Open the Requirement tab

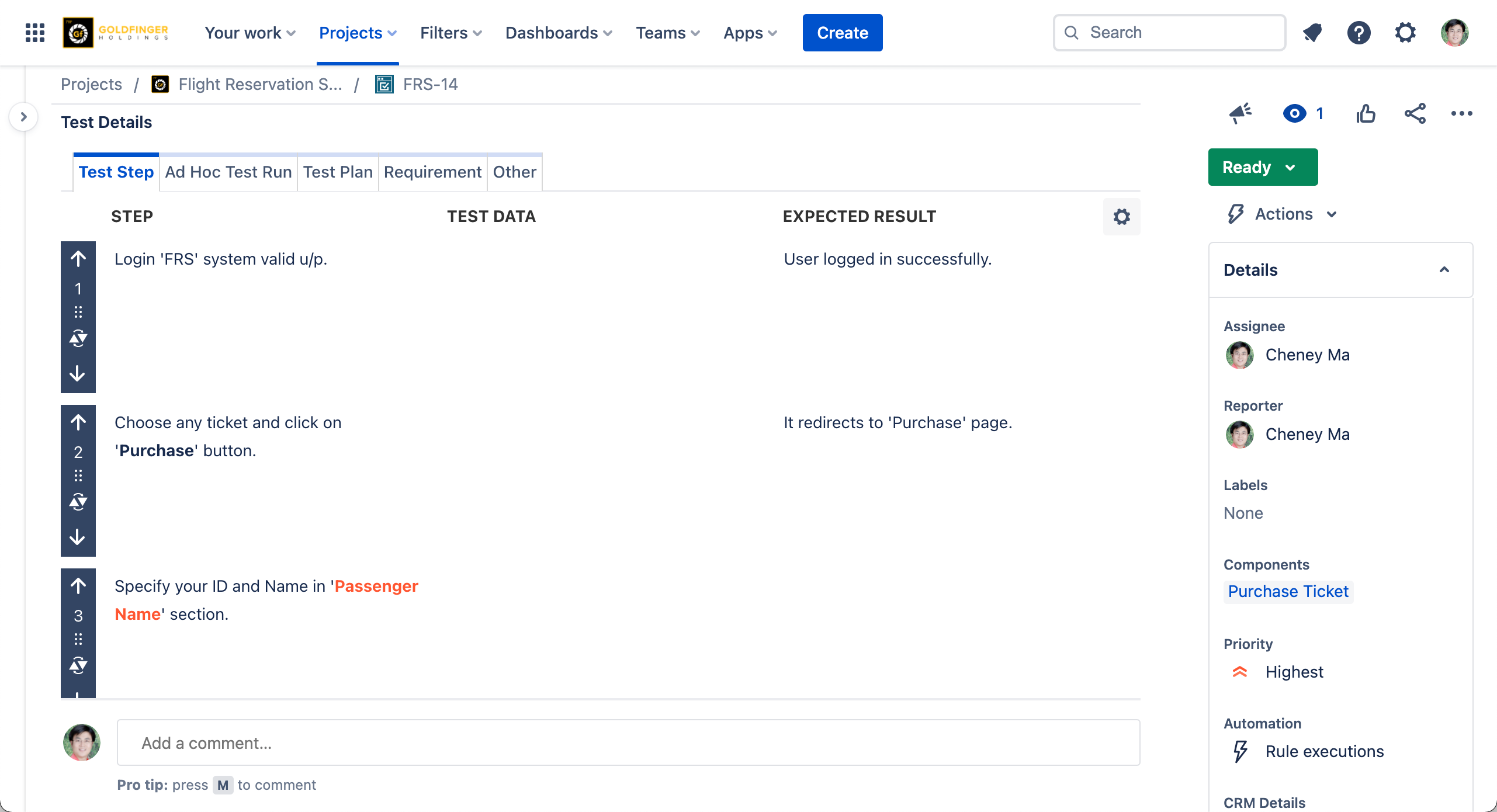[432, 172]
